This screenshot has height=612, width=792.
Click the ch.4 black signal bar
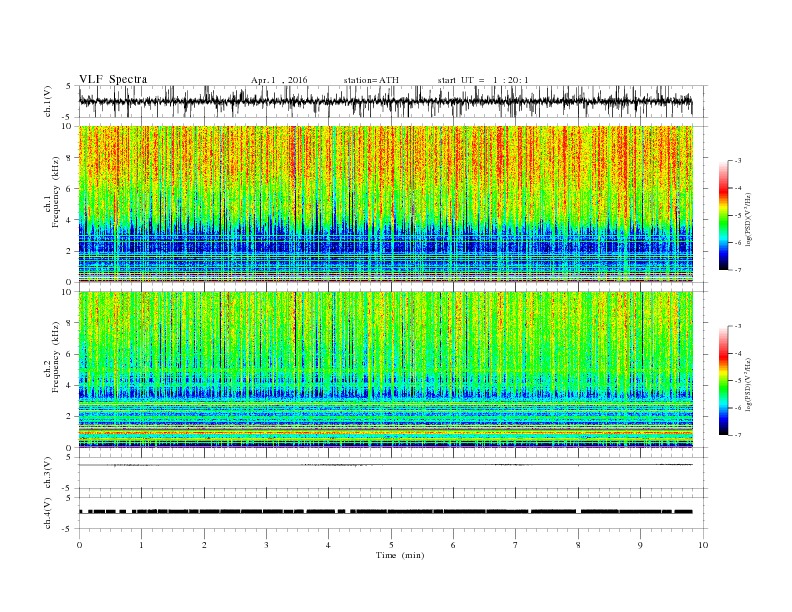point(385,512)
